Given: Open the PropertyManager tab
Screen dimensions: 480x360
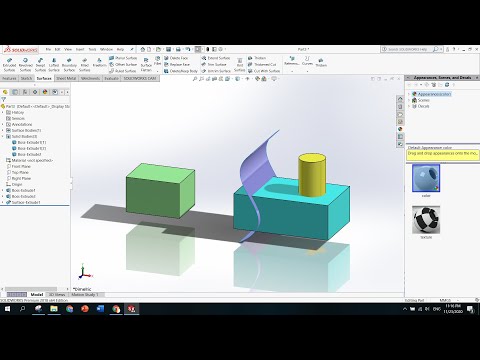Looking at the screenshot, I should click(x=15, y=92).
